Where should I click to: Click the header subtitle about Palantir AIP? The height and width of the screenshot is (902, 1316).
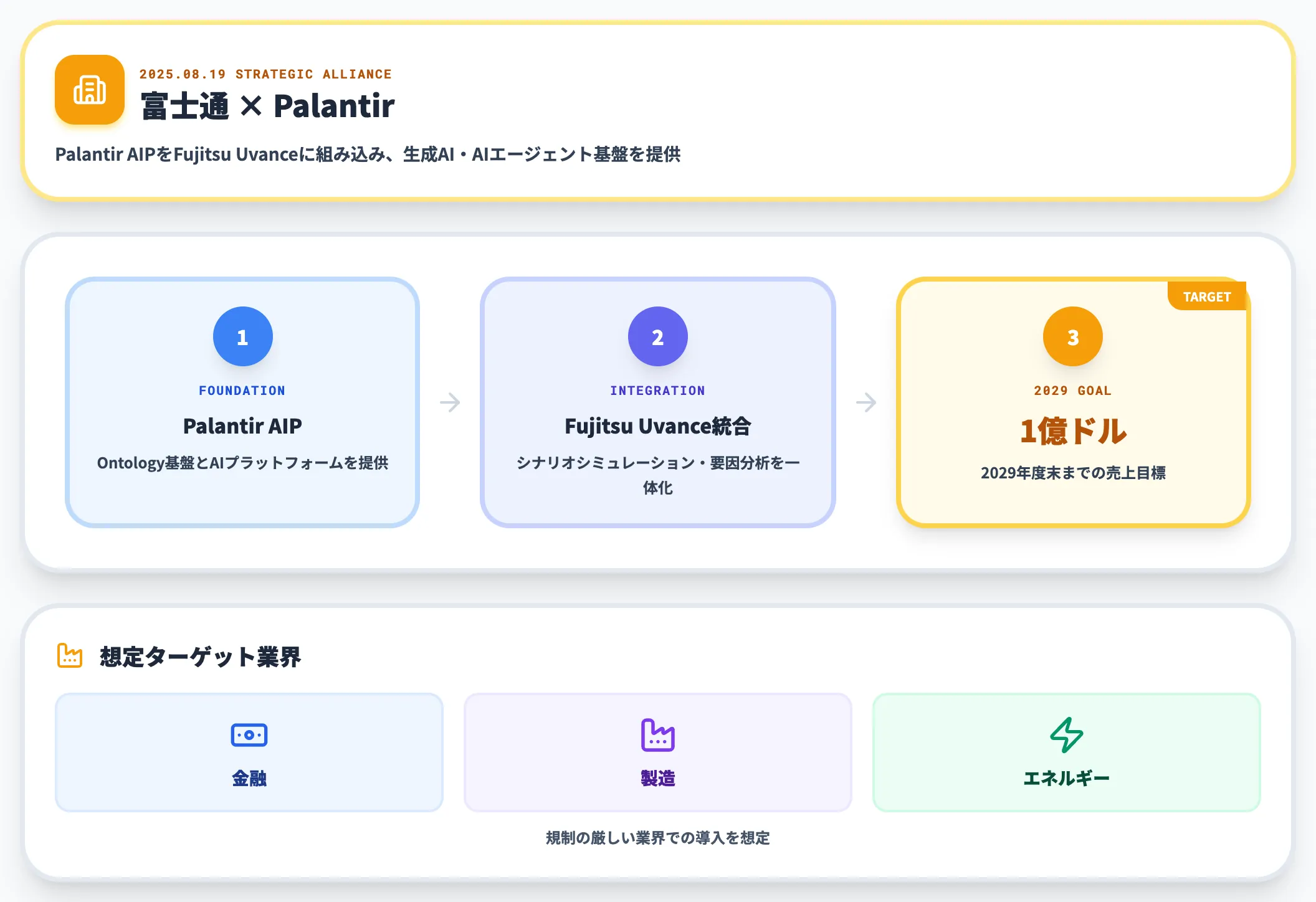click(x=368, y=154)
